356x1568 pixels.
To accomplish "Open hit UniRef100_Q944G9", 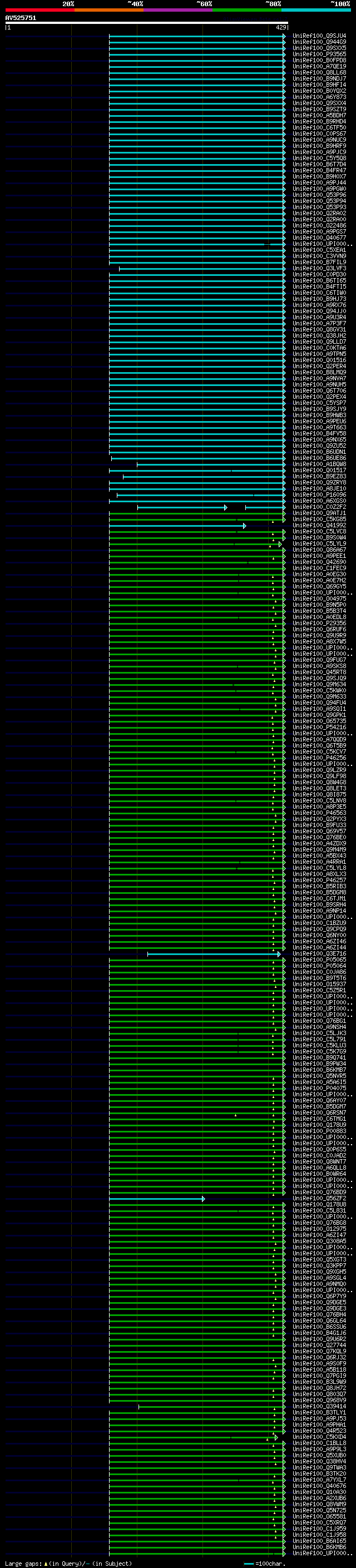I will coord(319,42).
